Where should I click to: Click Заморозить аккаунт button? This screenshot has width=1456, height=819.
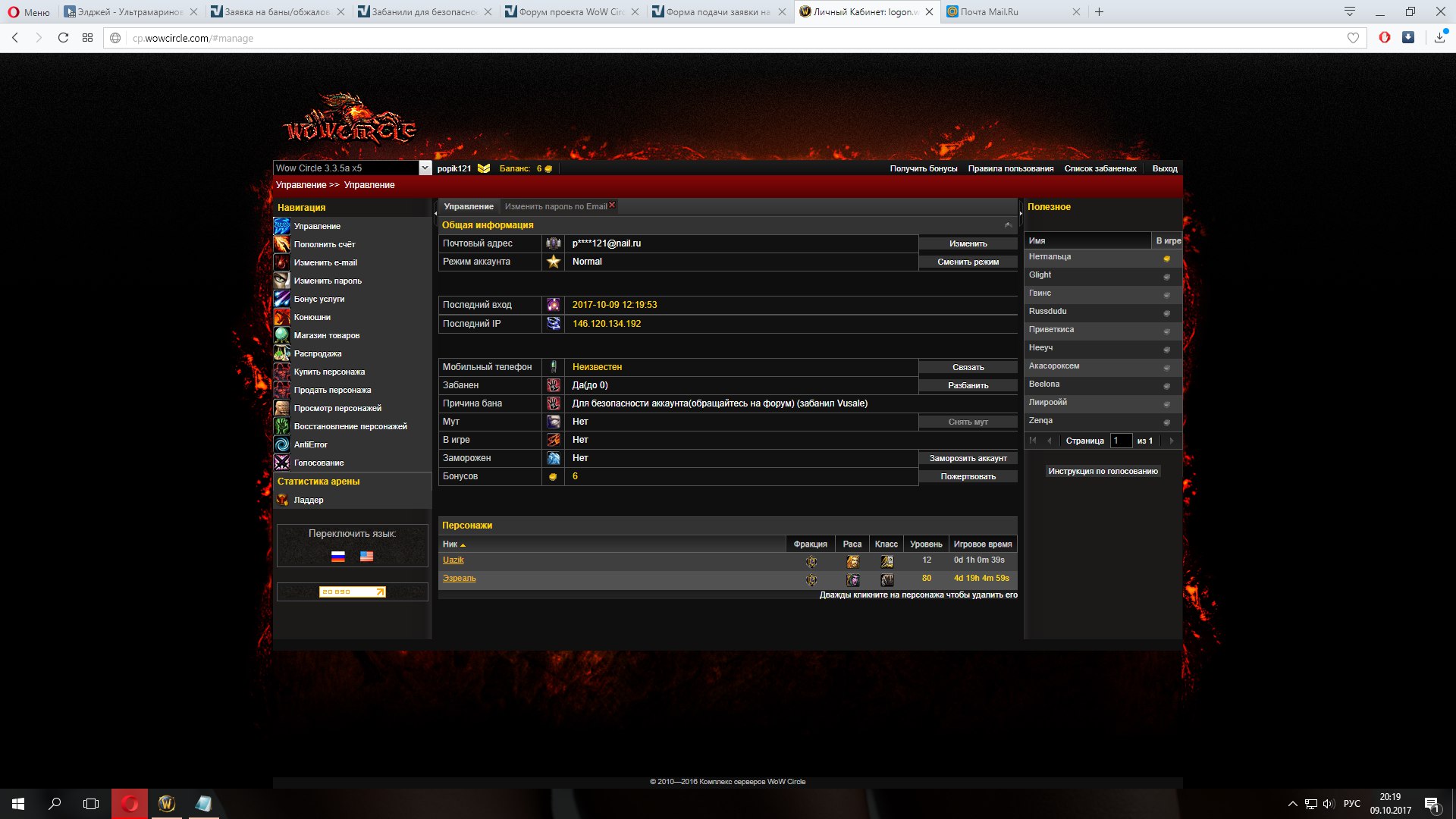coord(968,458)
